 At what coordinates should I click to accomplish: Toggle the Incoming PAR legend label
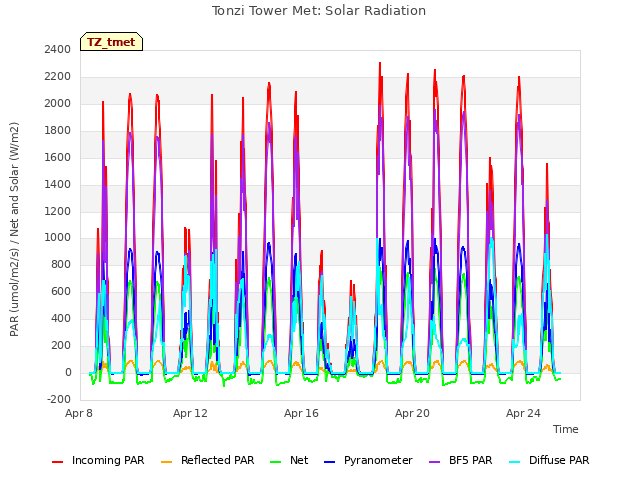(x=108, y=460)
